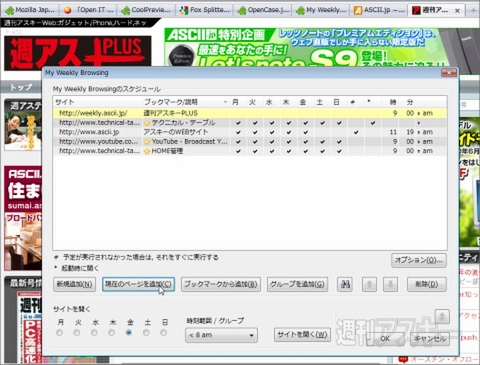480x365 pixels.
Task: Select the 火 radio button
Action: [x=77, y=333]
